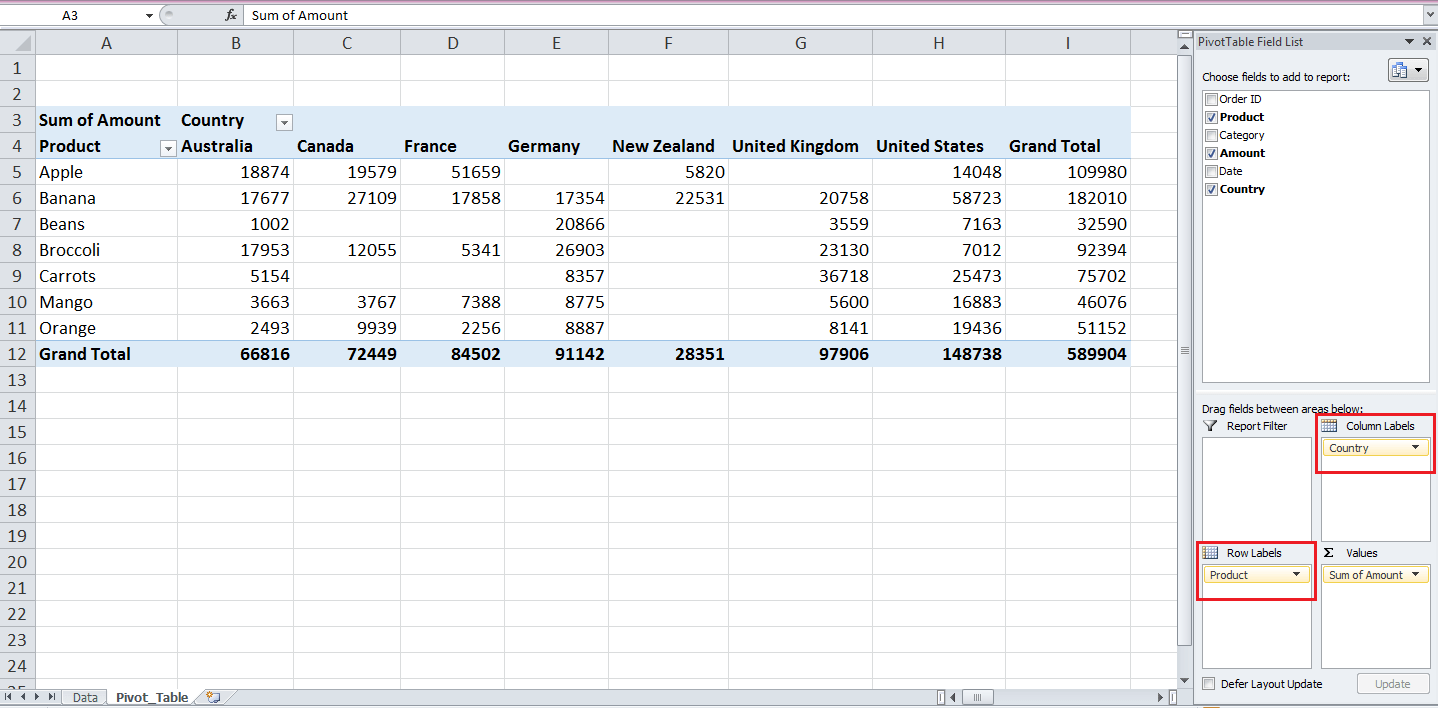Enable the Order ID field checkbox

click(x=1209, y=98)
